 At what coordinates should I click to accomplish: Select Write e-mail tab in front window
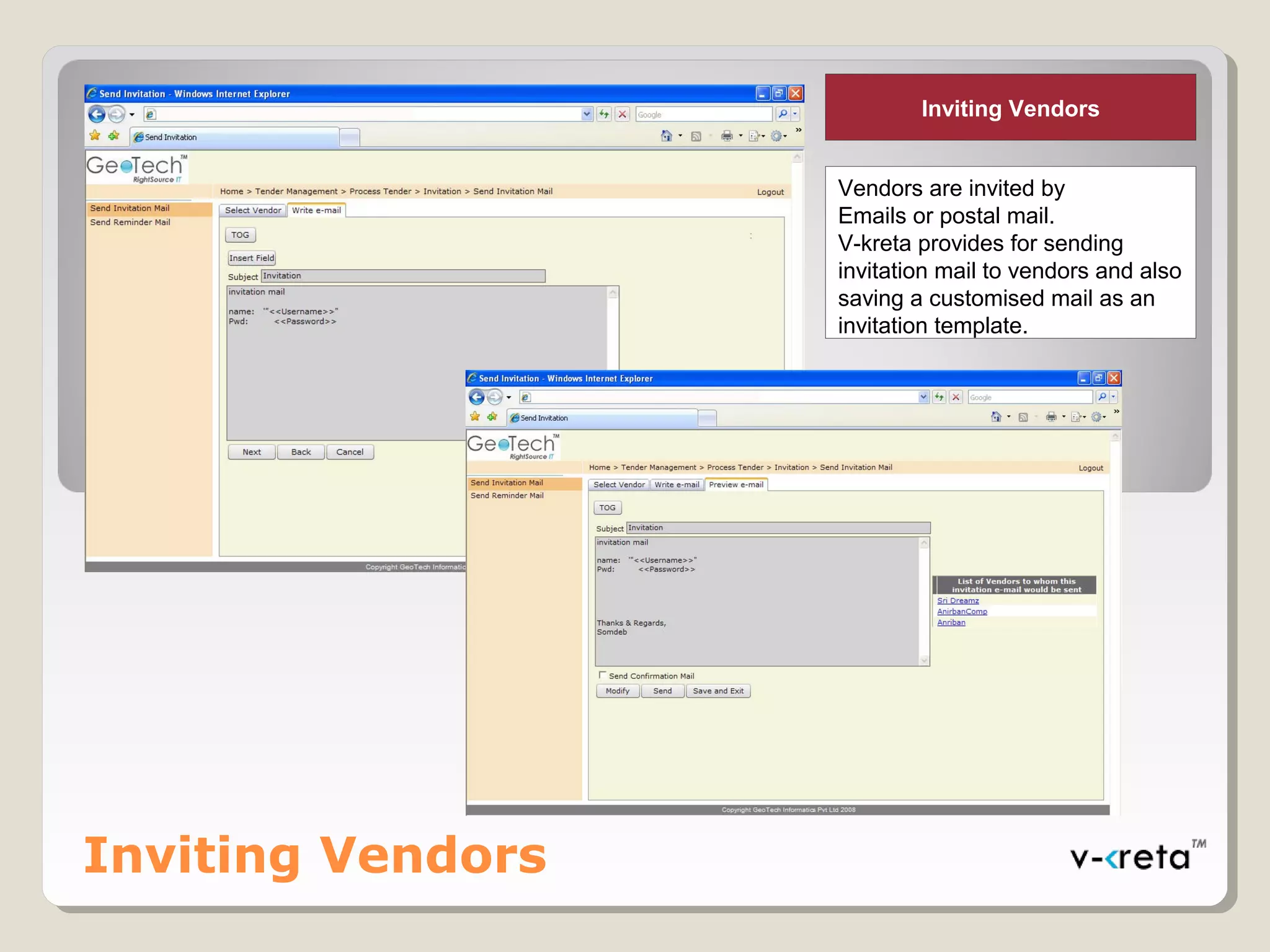click(x=677, y=485)
